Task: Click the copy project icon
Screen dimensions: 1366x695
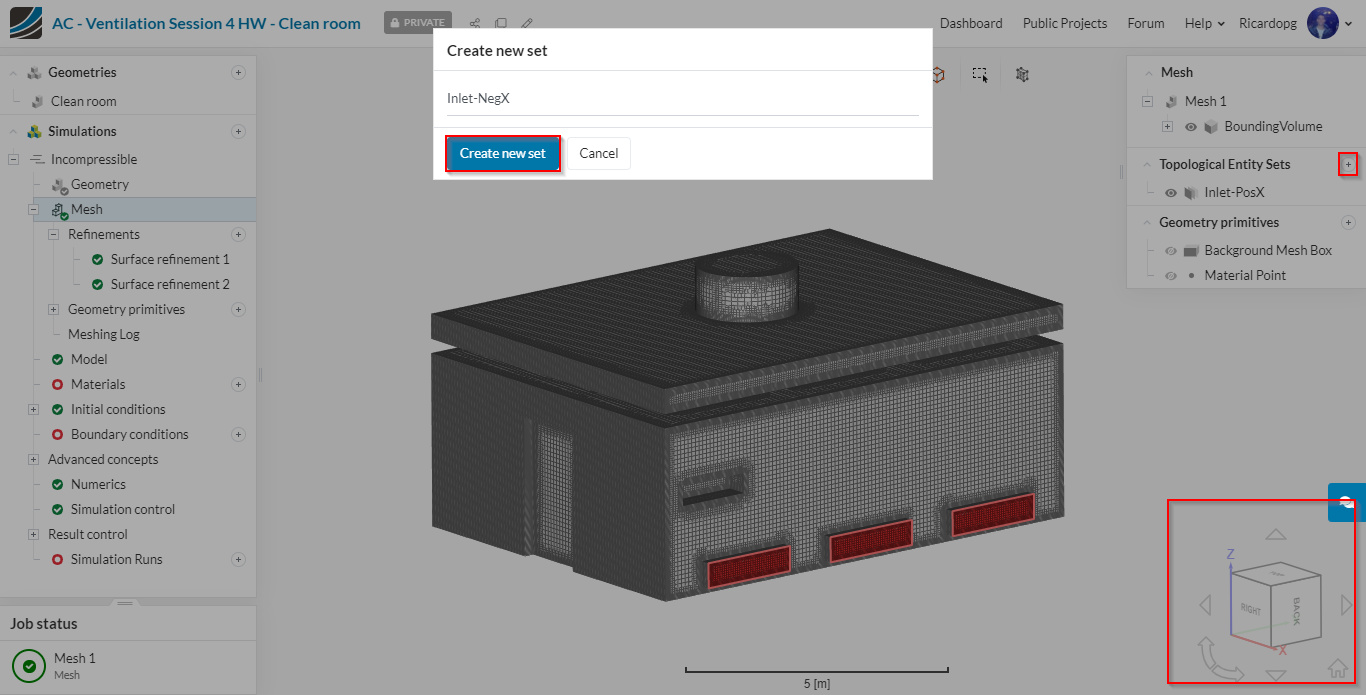Action: coord(500,23)
